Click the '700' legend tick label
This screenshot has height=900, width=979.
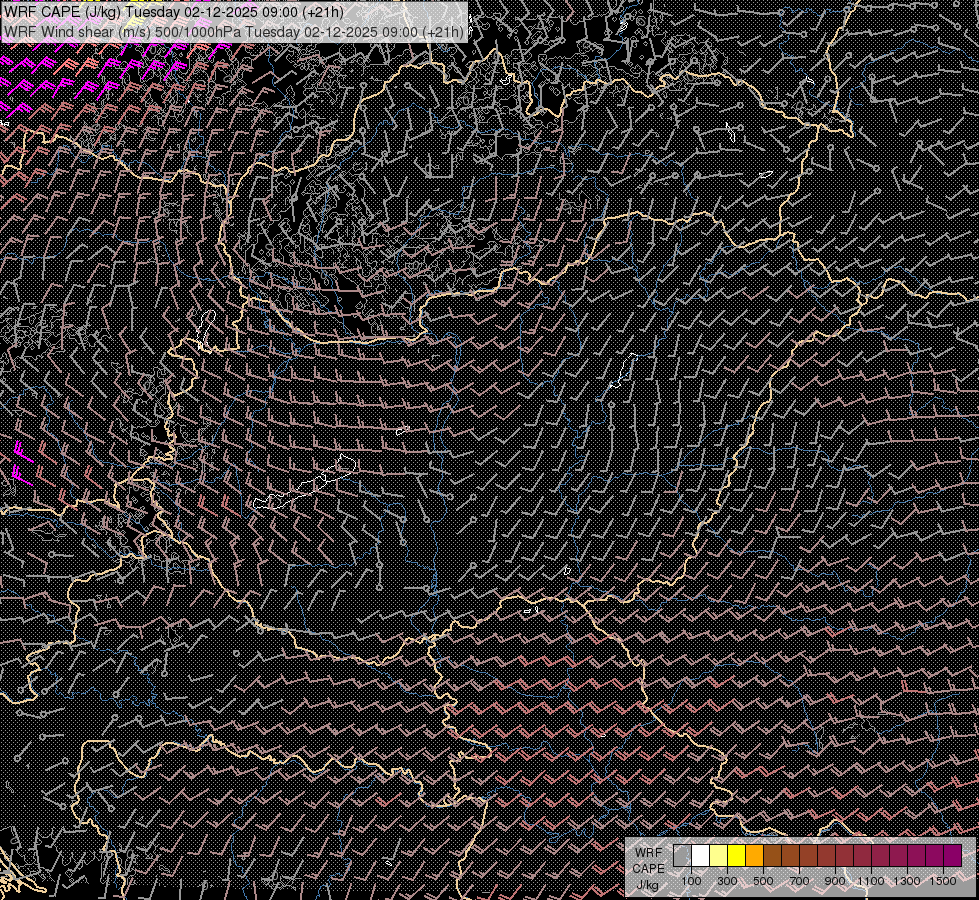click(799, 881)
